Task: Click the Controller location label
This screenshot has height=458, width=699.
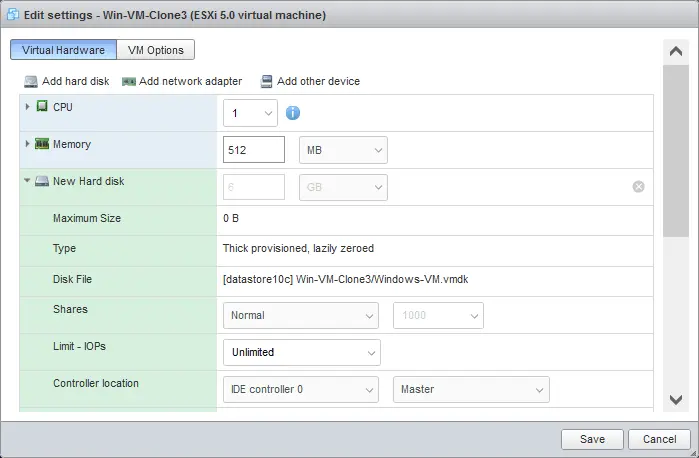Action: click(96, 383)
